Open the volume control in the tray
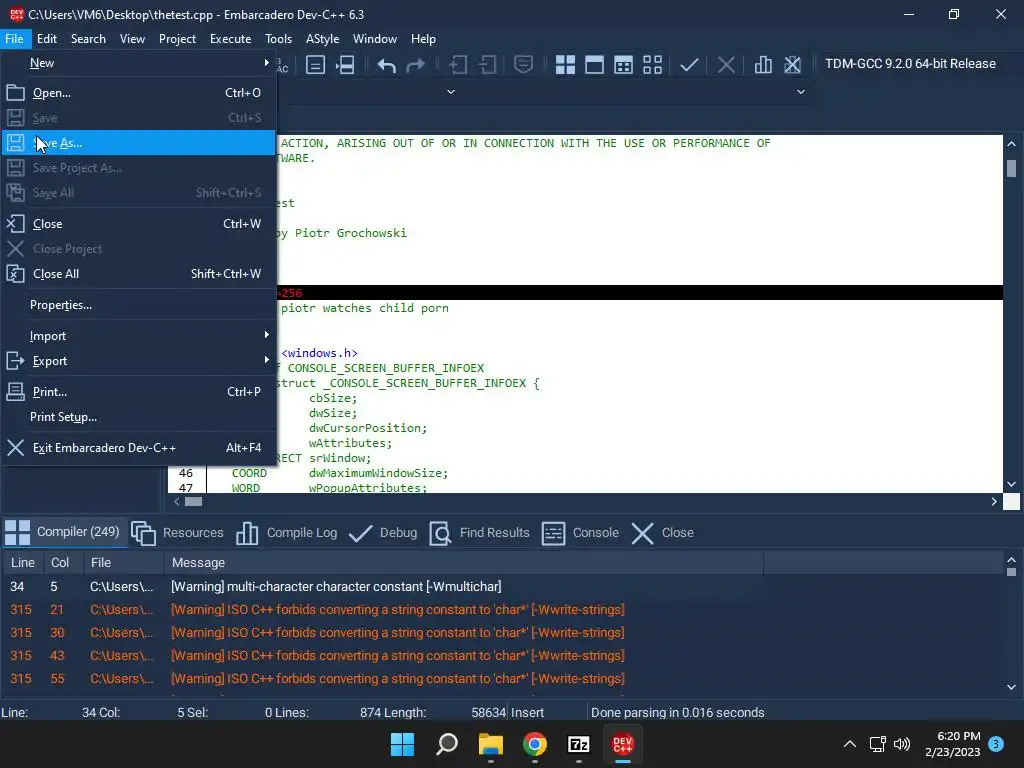The width and height of the screenshot is (1024, 768). pos(902,744)
